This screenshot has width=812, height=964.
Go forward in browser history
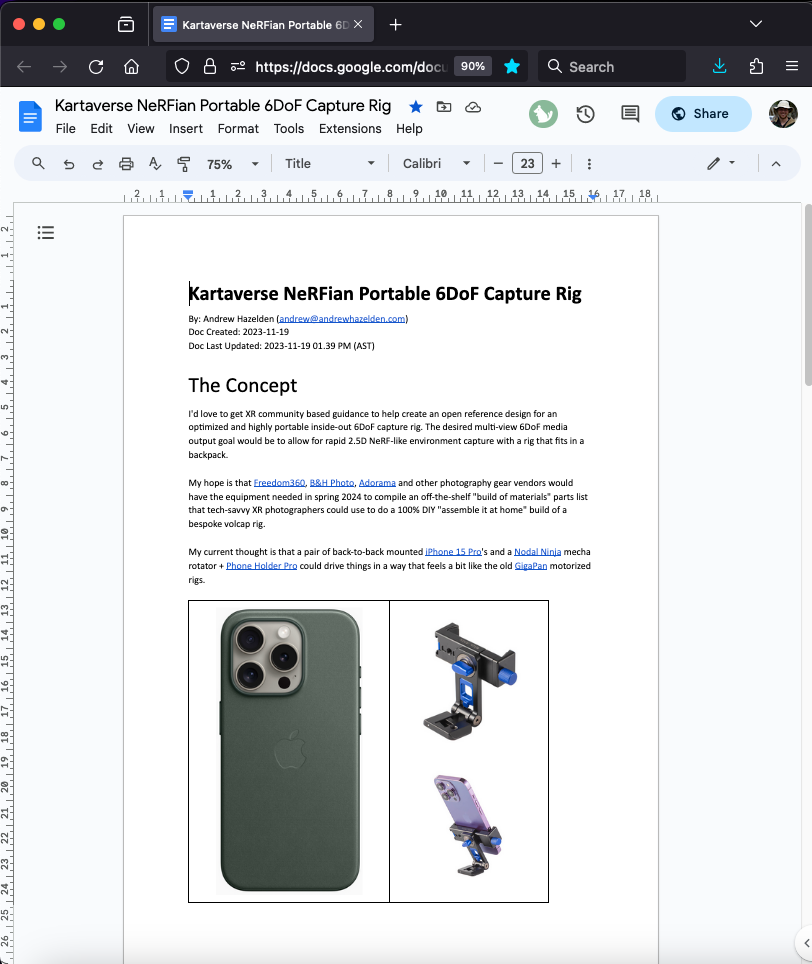pyautogui.click(x=60, y=66)
